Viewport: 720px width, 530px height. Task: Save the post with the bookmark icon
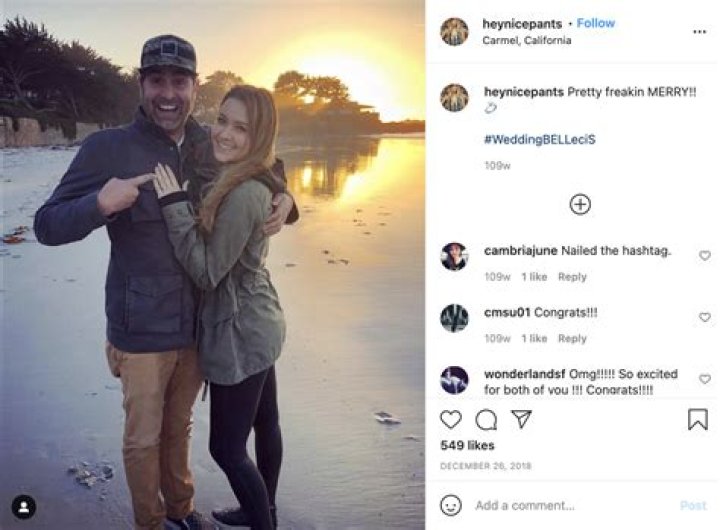697,420
